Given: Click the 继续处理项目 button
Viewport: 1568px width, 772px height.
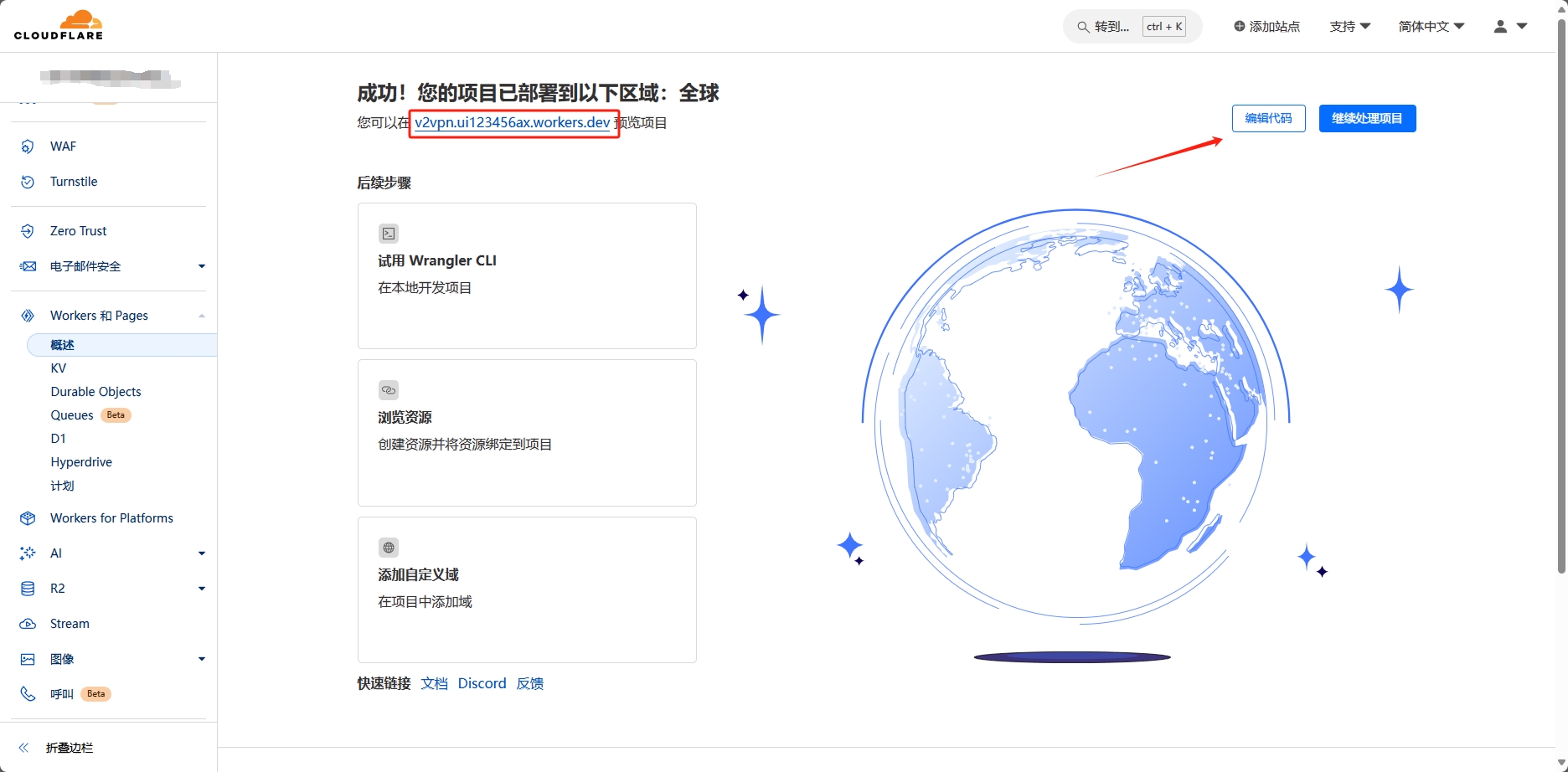Looking at the screenshot, I should 1367,118.
